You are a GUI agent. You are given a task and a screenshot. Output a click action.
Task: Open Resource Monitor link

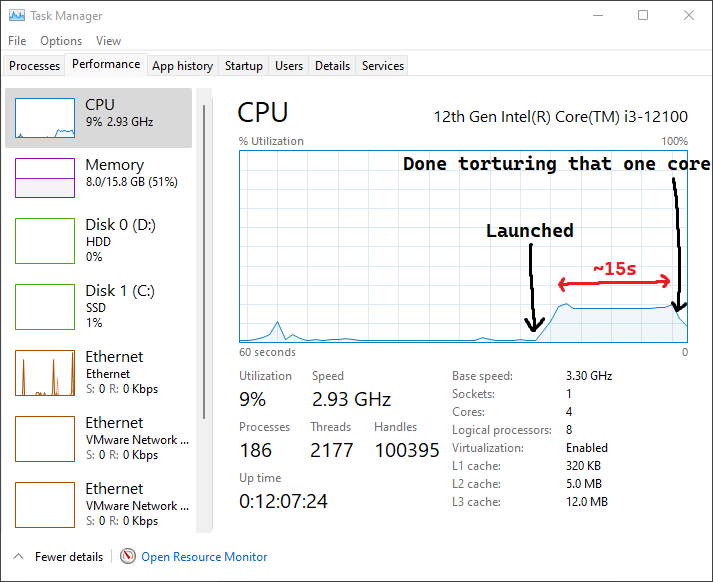[x=204, y=557]
